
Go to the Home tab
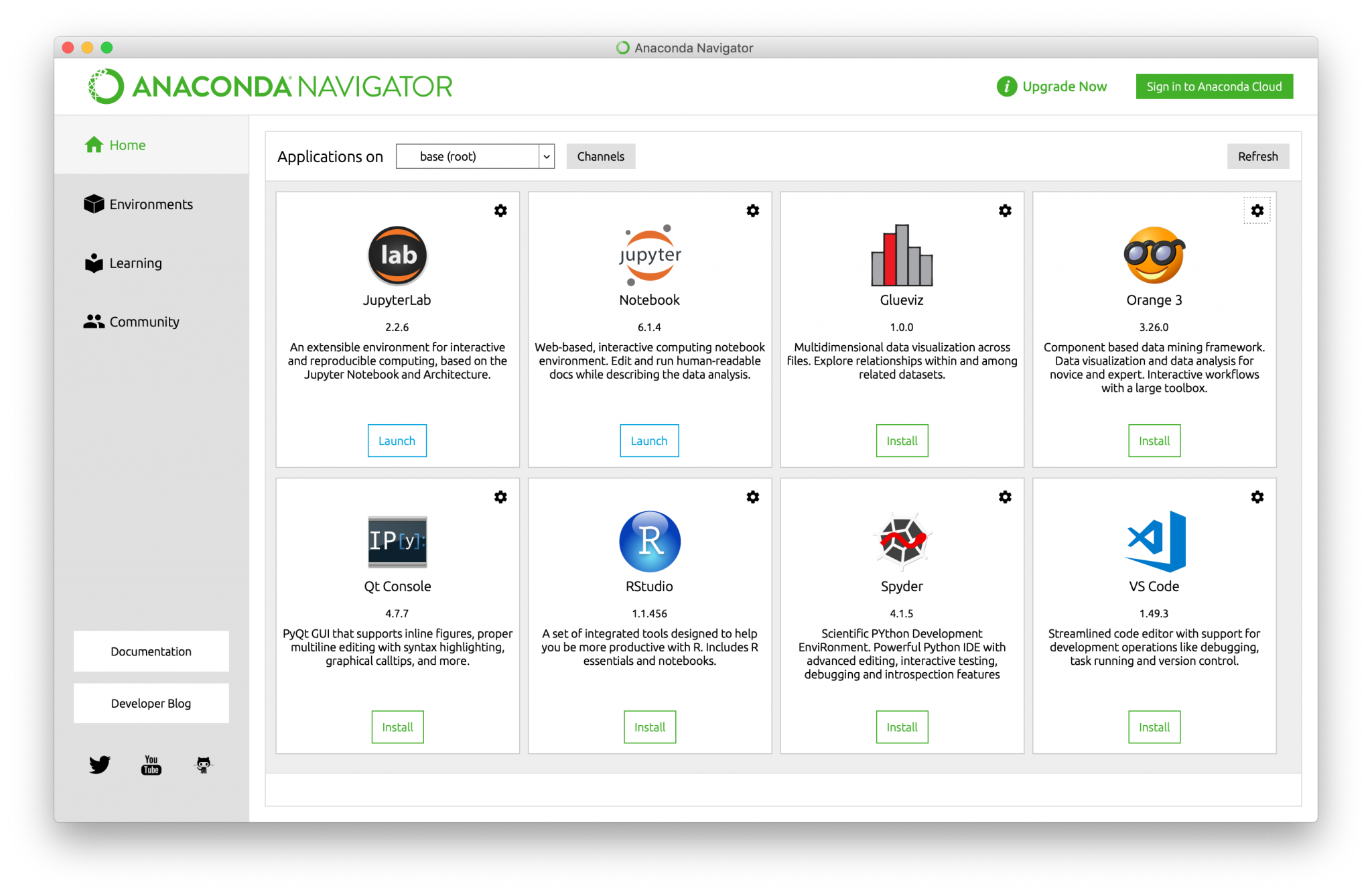[151, 145]
